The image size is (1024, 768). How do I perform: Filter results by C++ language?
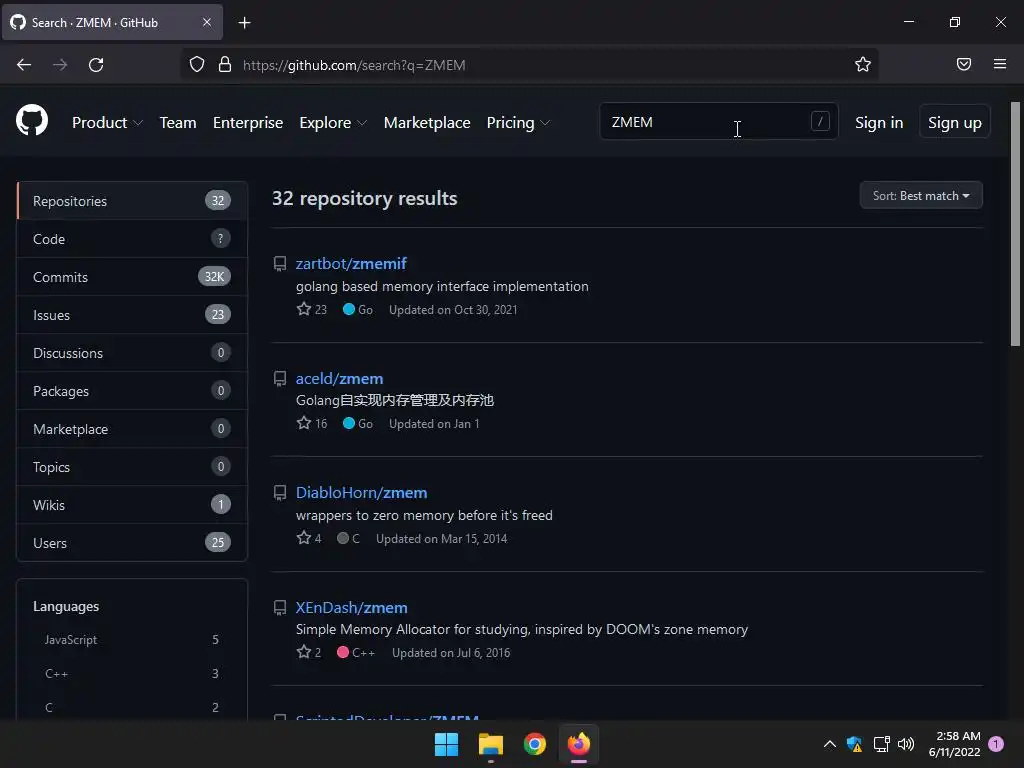pos(132,673)
